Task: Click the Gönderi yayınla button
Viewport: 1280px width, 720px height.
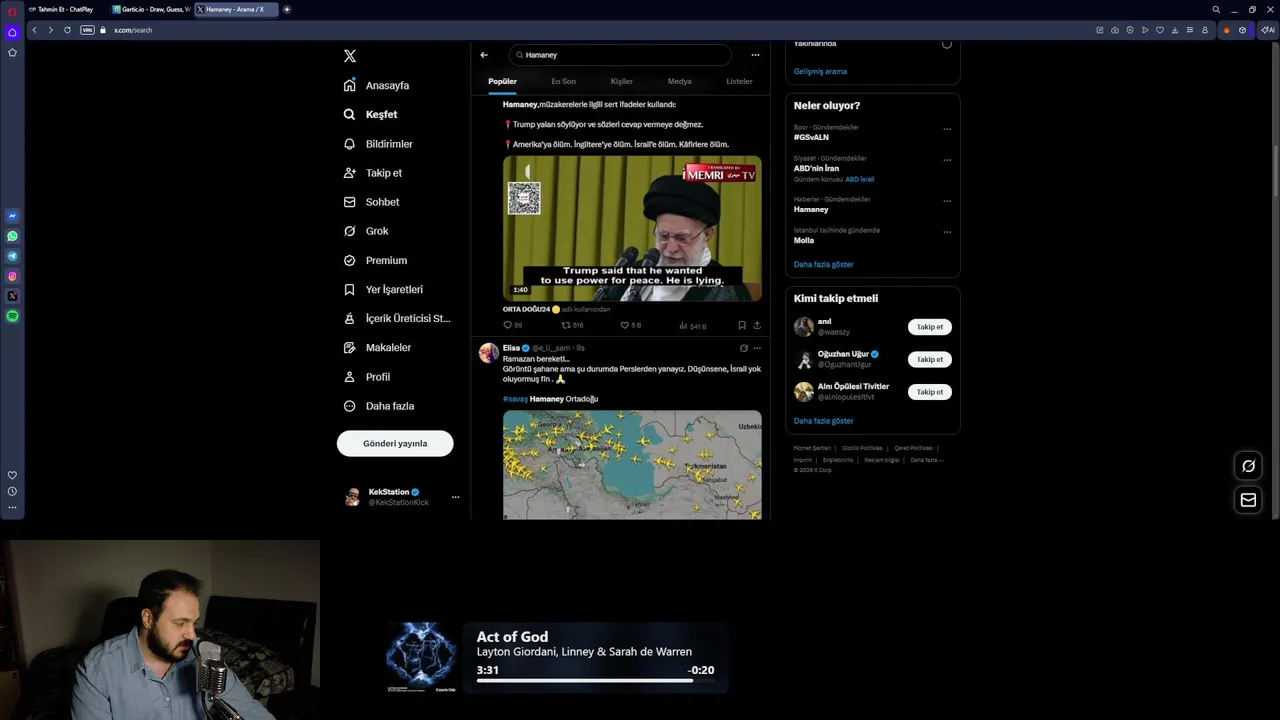Action: click(395, 443)
